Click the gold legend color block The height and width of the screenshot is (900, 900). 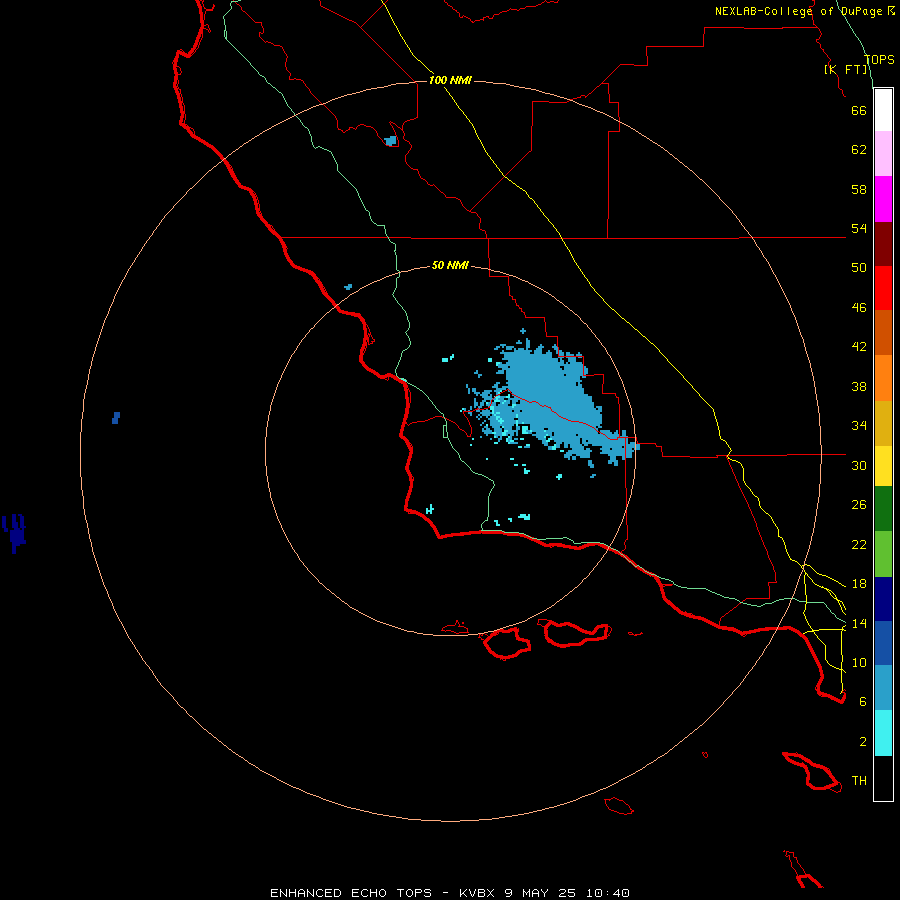(x=883, y=423)
